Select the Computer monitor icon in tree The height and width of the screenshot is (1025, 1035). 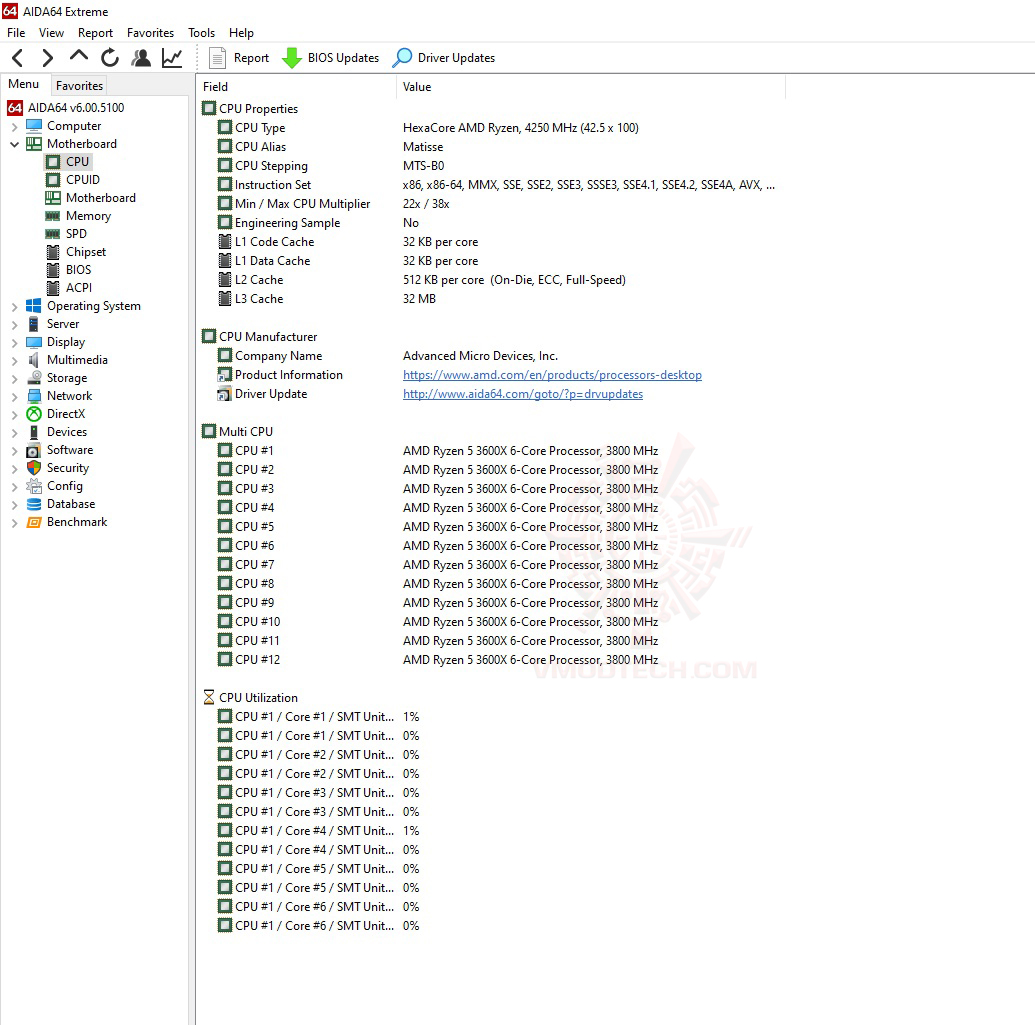[x=34, y=125]
